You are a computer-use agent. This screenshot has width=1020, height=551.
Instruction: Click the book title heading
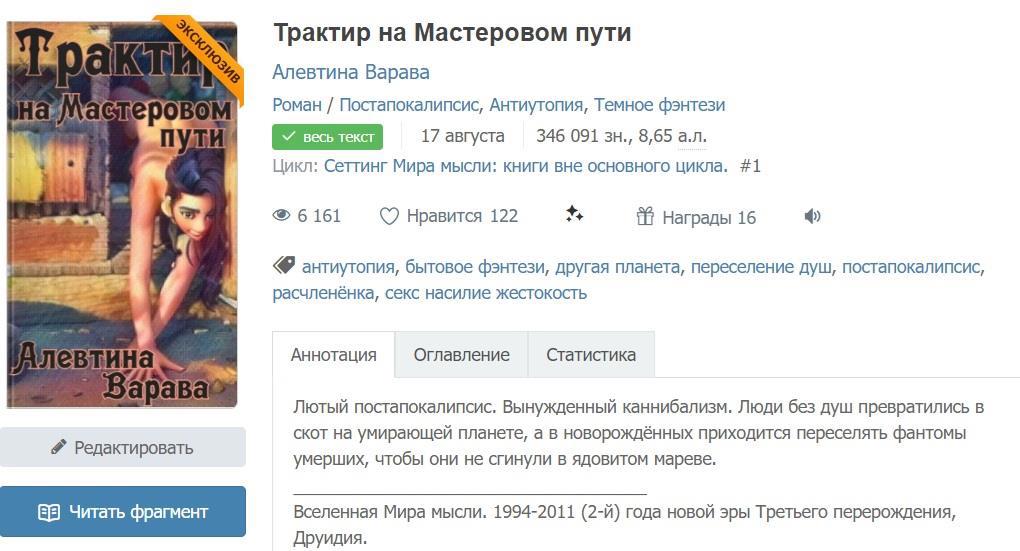(452, 32)
